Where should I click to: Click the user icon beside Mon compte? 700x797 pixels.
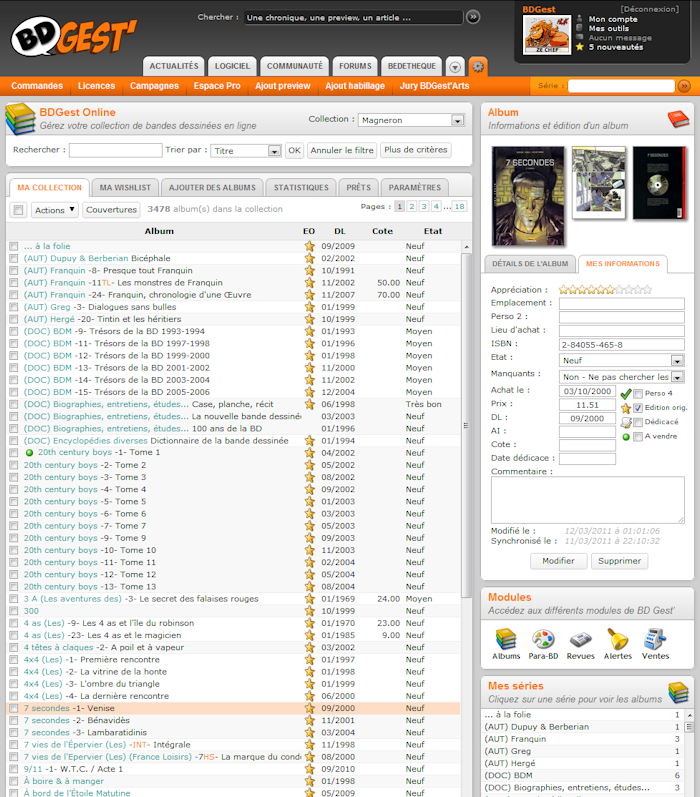tap(580, 19)
